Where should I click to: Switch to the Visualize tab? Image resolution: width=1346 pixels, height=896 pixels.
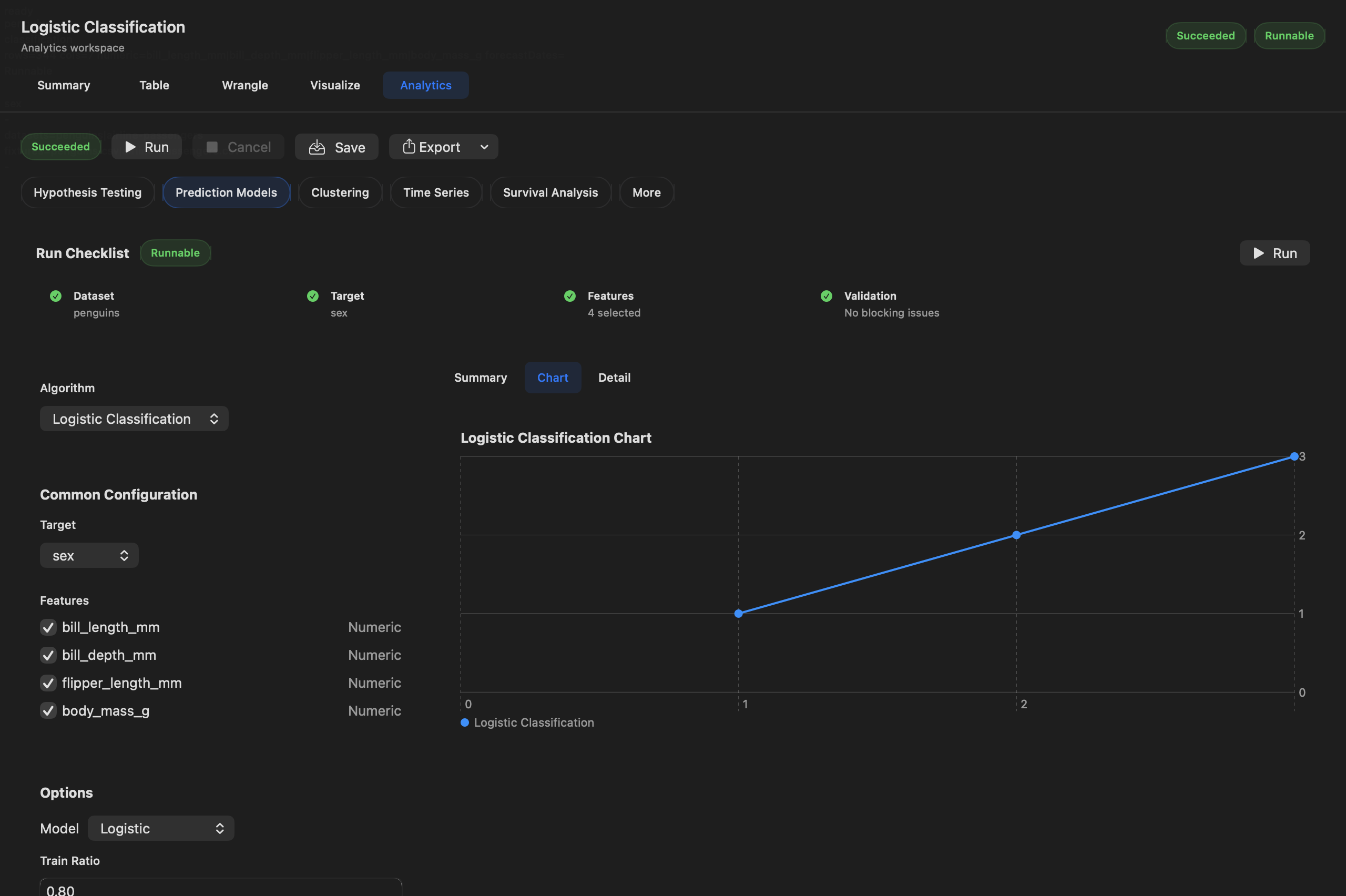(335, 85)
